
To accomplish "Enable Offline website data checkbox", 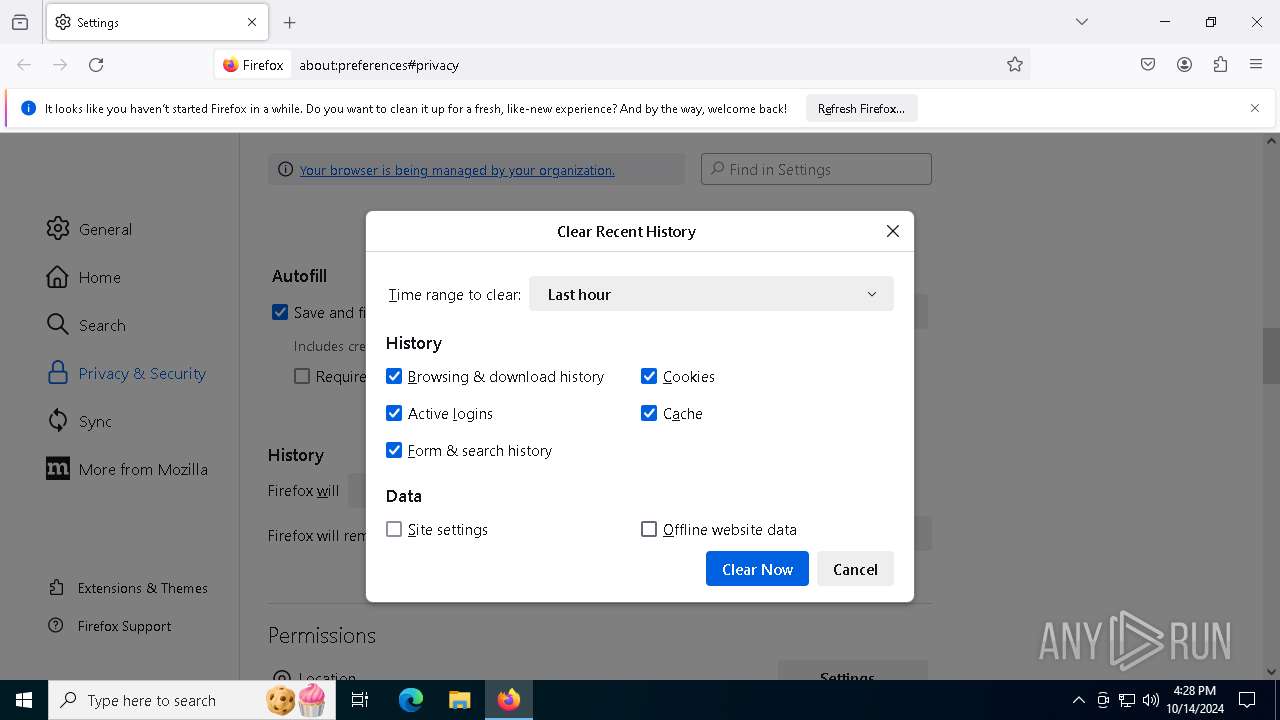I will [x=649, y=529].
